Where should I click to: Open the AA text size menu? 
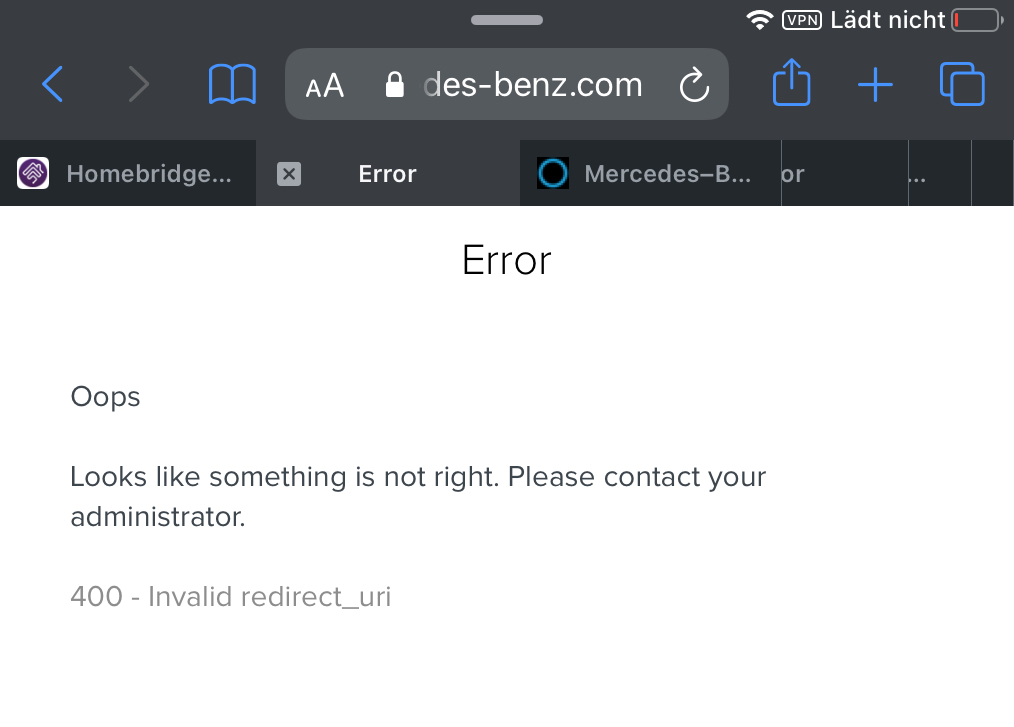tap(325, 85)
